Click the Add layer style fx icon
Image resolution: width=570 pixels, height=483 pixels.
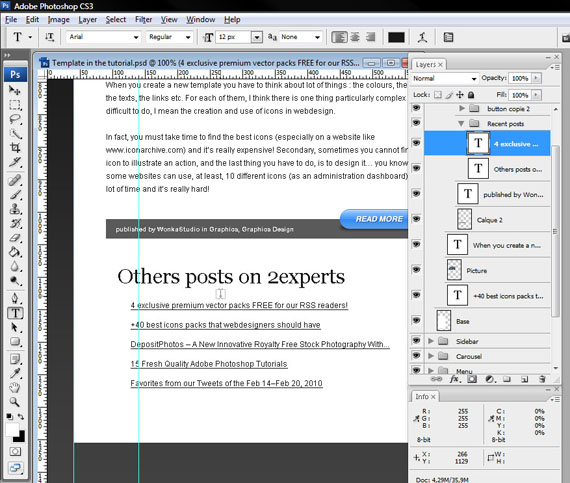pos(455,379)
